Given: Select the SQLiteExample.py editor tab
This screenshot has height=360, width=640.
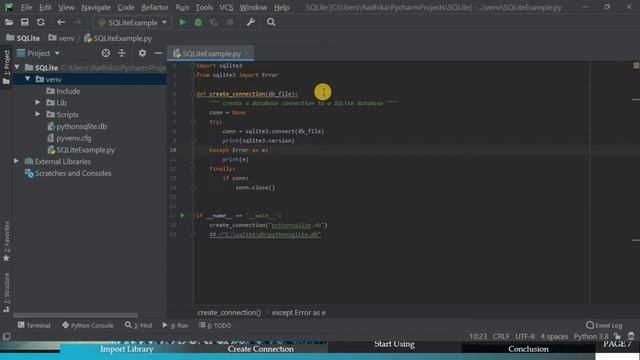Looking at the screenshot, I should pyautogui.click(x=210, y=53).
